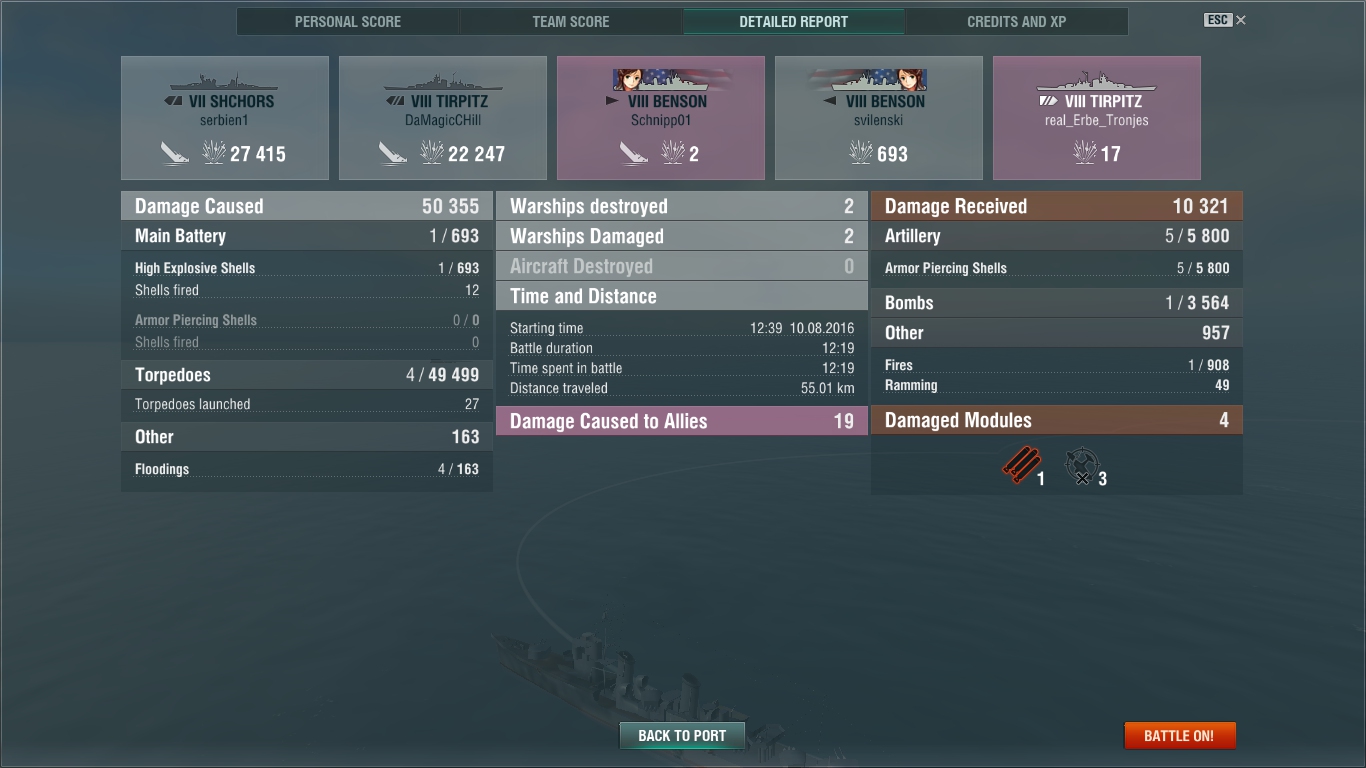This screenshot has width=1366, height=768.
Task: Switch to the Team Score tab
Action: click(x=571, y=22)
